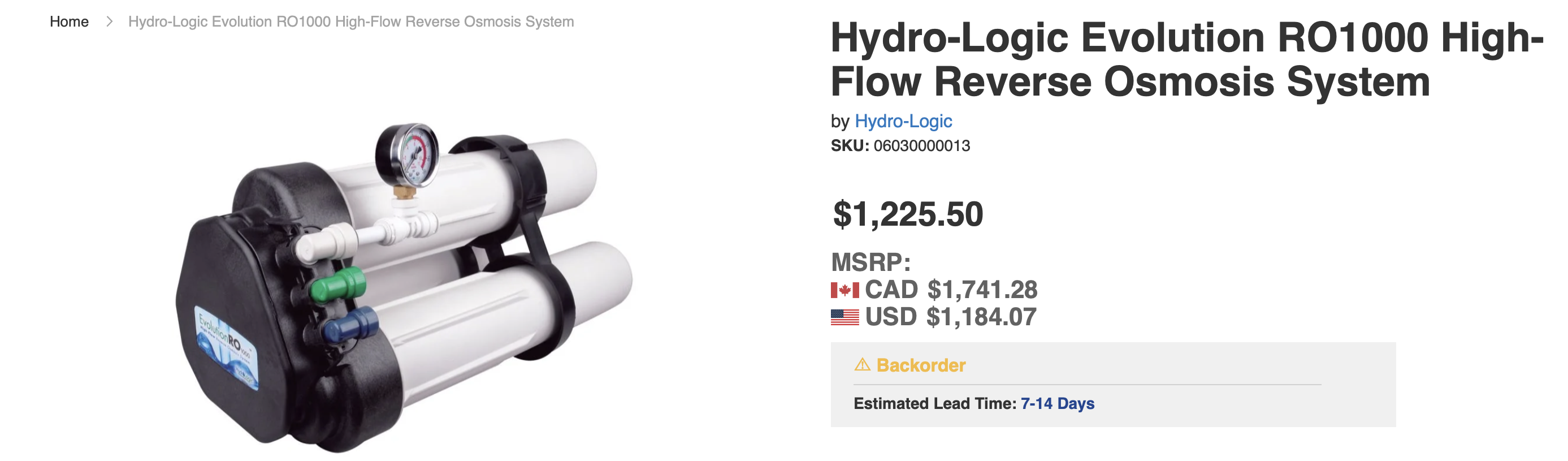Image resolution: width=1568 pixels, height=461 pixels.
Task: Click the USD $1,184.07 MSRP price
Action: [x=950, y=317]
